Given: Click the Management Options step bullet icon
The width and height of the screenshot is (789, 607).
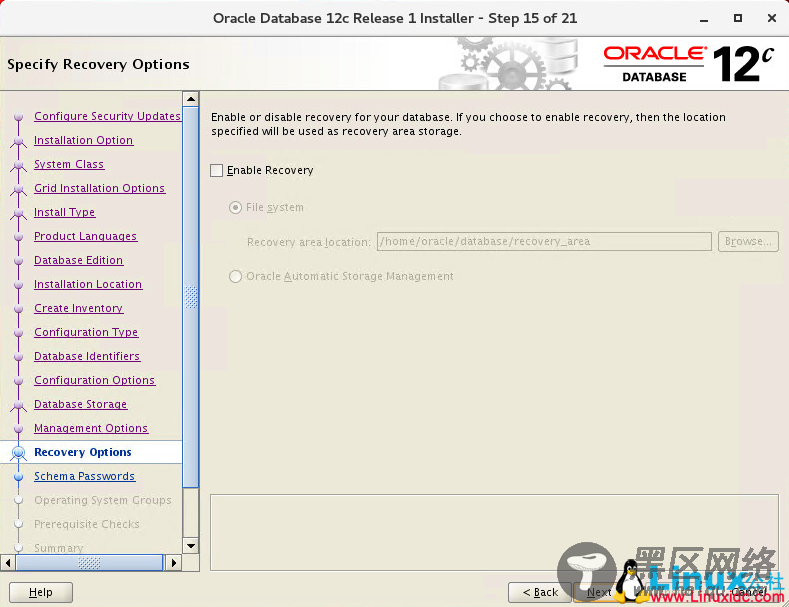Looking at the screenshot, I should pos(19,428).
